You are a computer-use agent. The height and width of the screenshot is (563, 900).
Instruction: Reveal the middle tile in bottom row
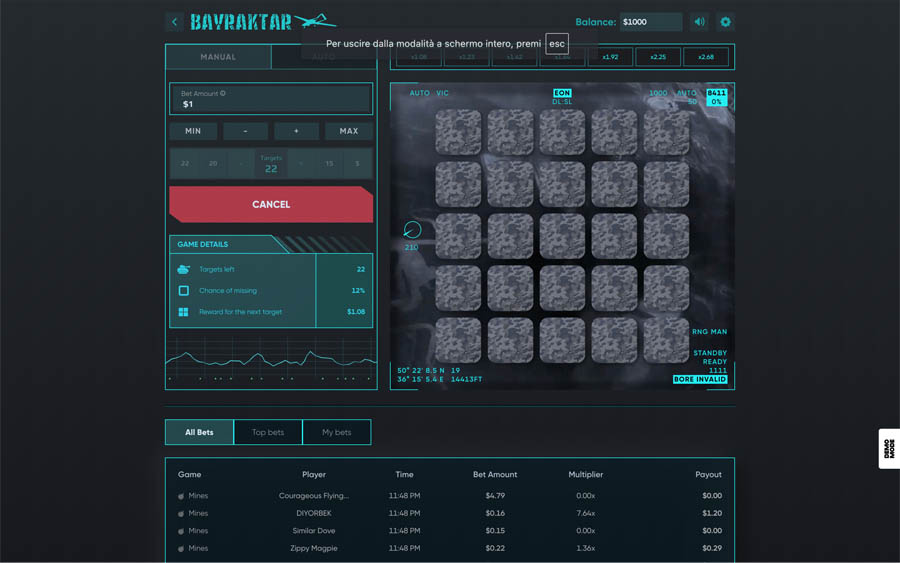[562, 340]
